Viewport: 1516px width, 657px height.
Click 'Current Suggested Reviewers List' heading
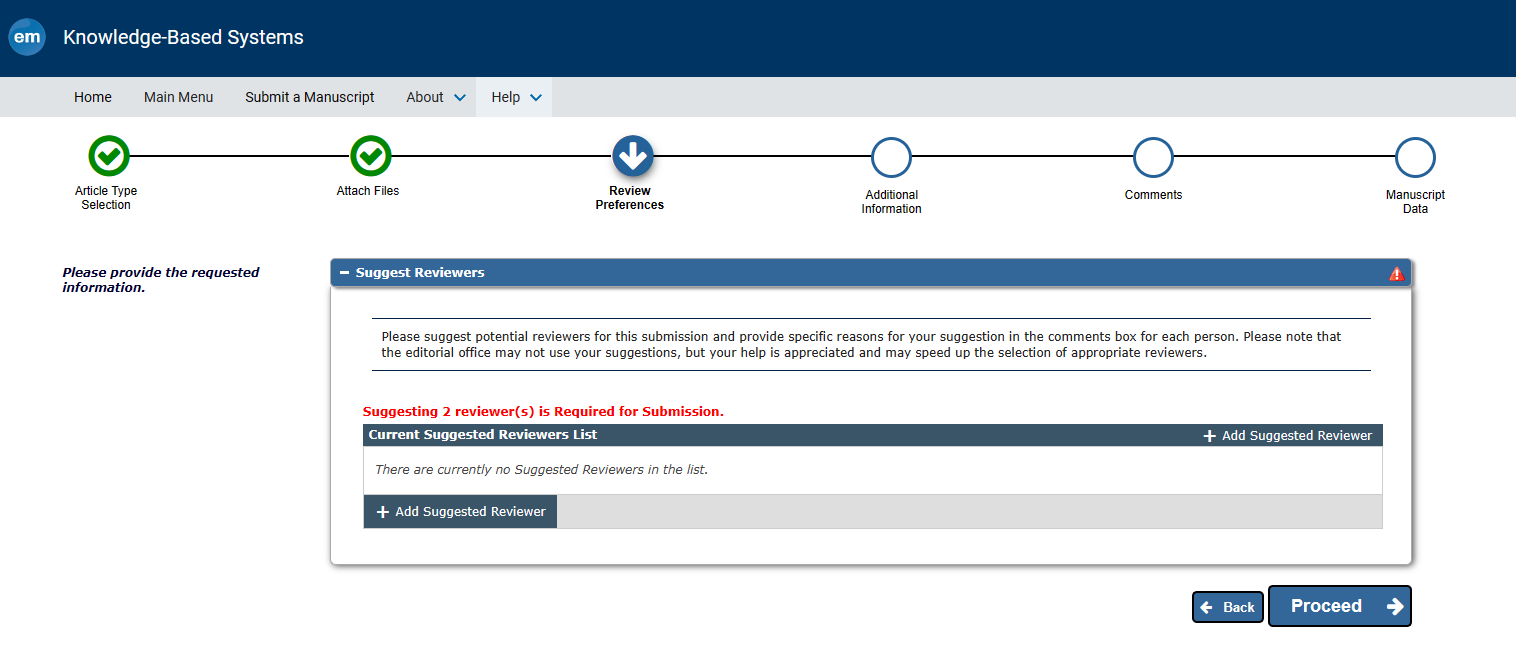tap(483, 435)
